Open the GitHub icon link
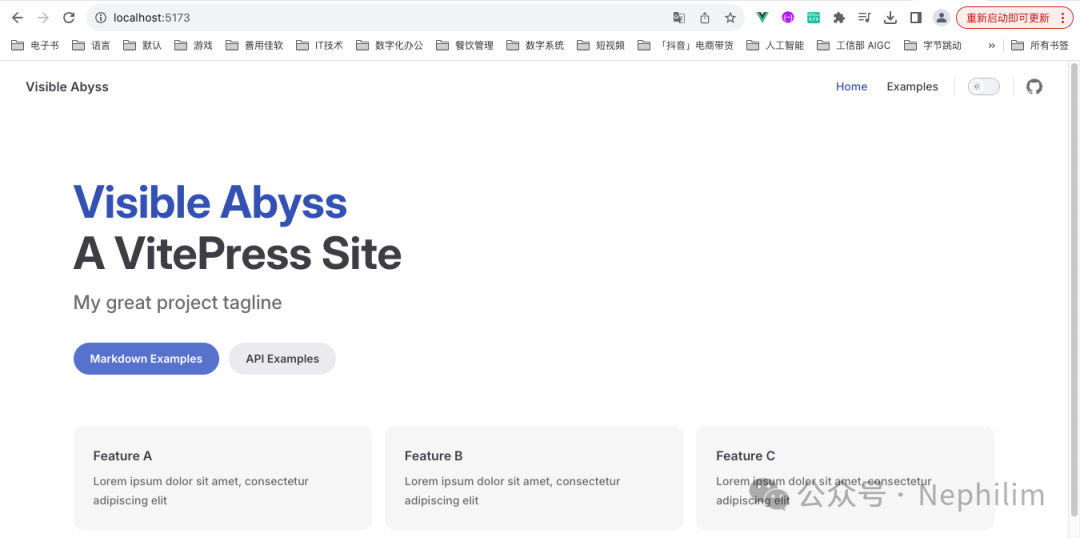The width and height of the screenshot is (1080, 538). click(1034, 87)
